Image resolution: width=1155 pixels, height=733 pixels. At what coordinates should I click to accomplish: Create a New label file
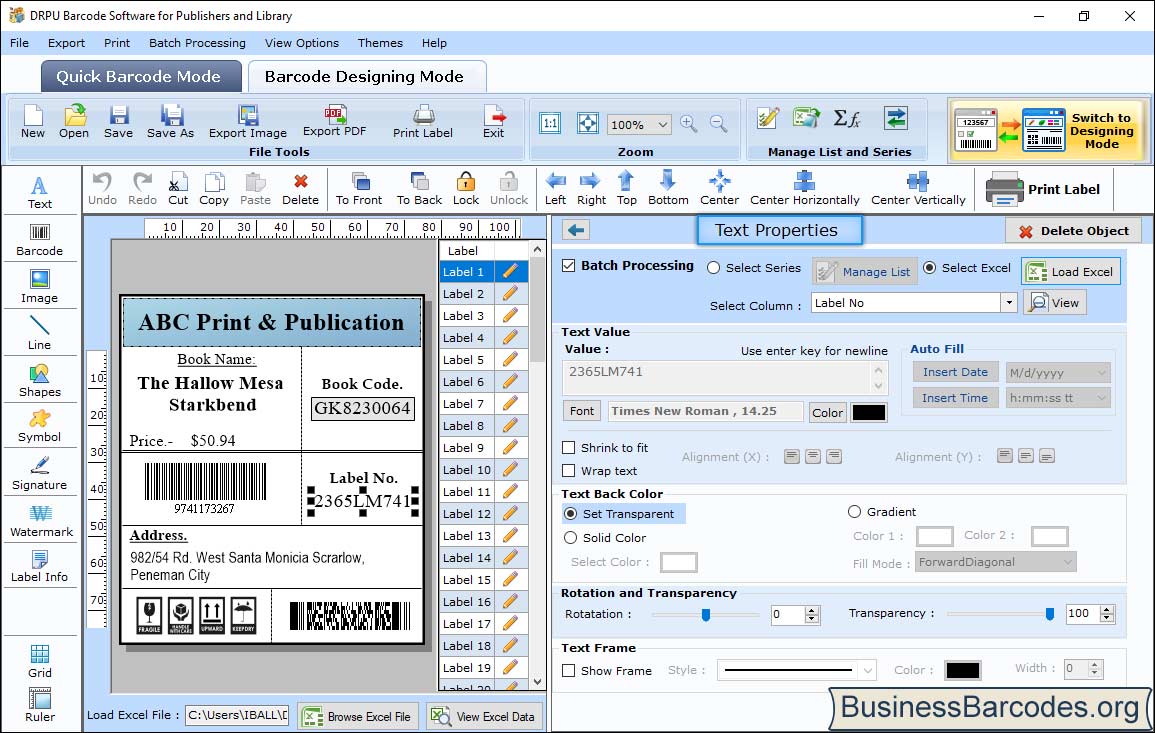coord(32,122)
